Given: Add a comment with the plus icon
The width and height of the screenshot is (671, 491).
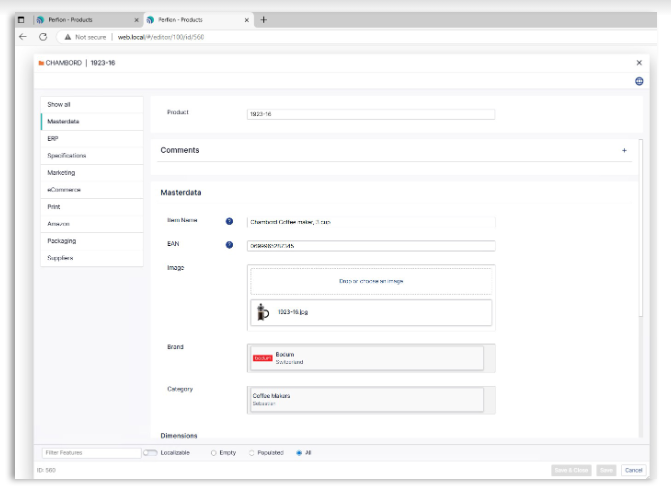Looking at the screenshot, I should (624, 150).
